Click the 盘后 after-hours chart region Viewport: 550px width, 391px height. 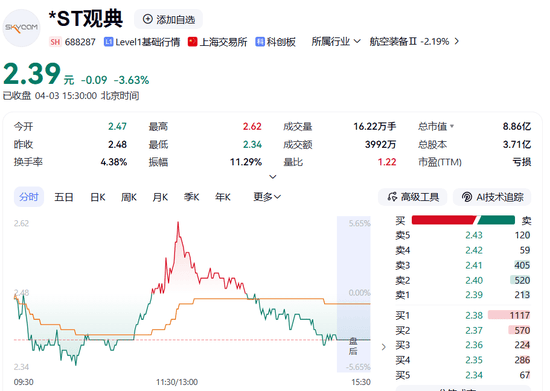click(x=354, y=294)
